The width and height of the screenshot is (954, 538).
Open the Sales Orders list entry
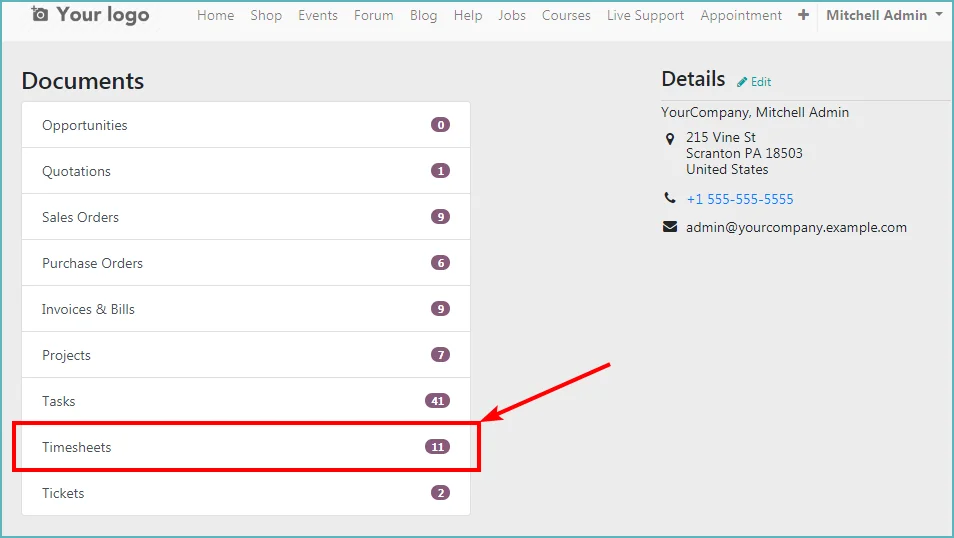(x=246, y=217)
